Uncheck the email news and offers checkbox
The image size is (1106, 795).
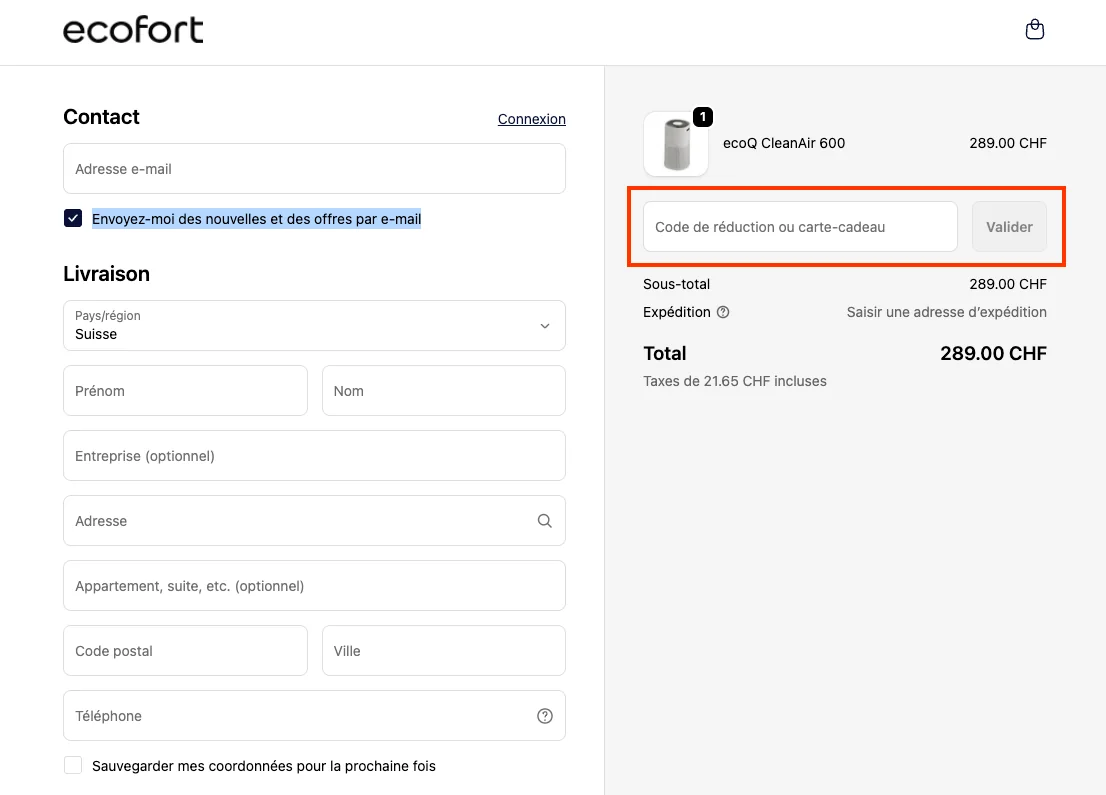pos(72,217)
